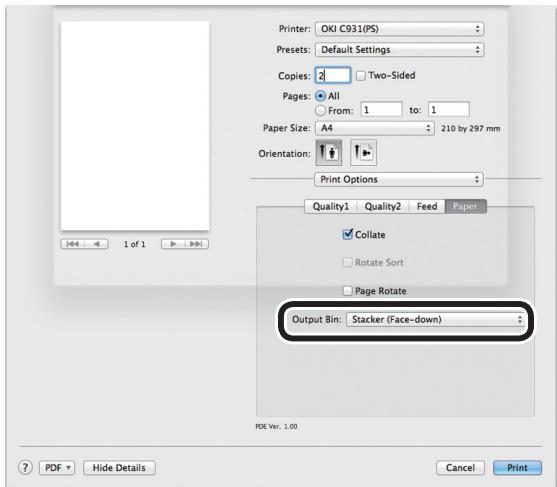Open the Presets Default Settings dropdown
557x487 pixels.
coord(399,50)
